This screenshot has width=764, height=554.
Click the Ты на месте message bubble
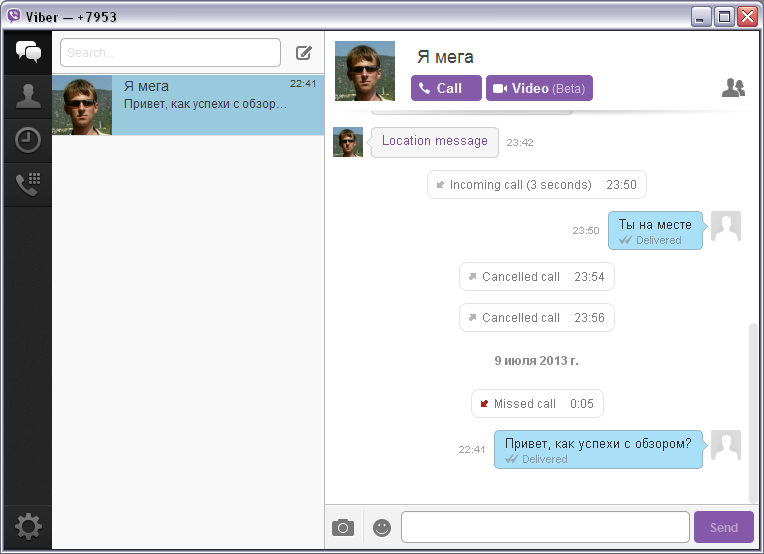pyautogui.click(x=655, y=230)
